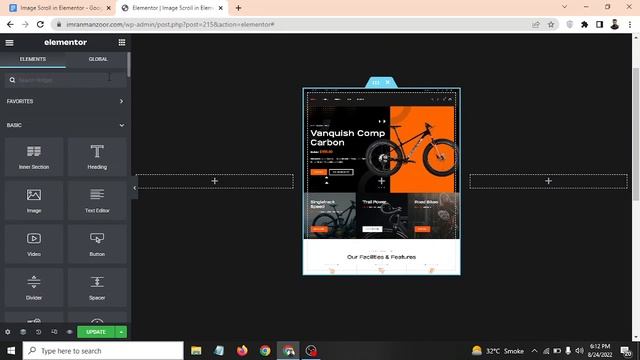640x360 pixels.
Task: Open Chrome side panel icon
Action: click(x=599, y=24)
